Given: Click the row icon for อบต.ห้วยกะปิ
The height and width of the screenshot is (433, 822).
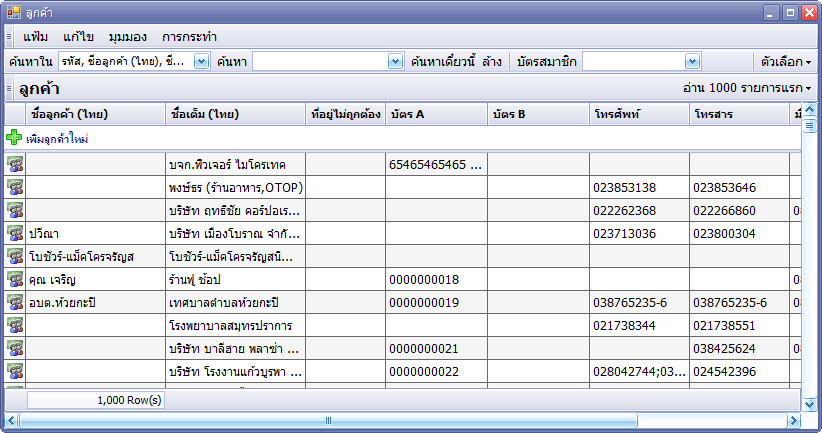Looking at the screenshot, I should (15, 302).
